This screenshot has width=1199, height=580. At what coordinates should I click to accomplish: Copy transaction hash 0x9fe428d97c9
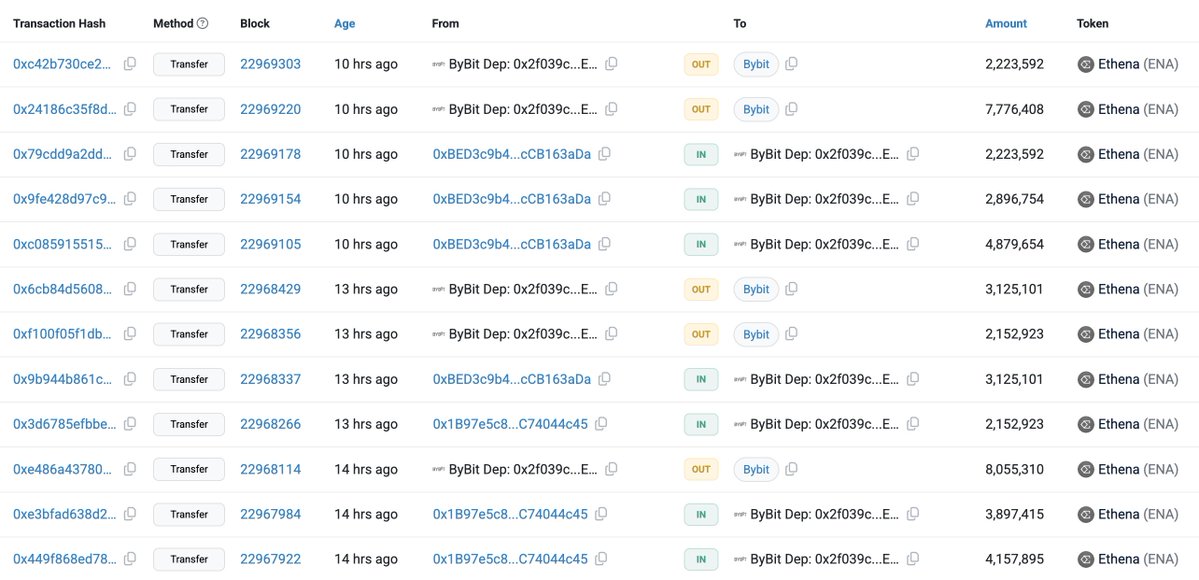pyautogui.click(x=130, y=199)
